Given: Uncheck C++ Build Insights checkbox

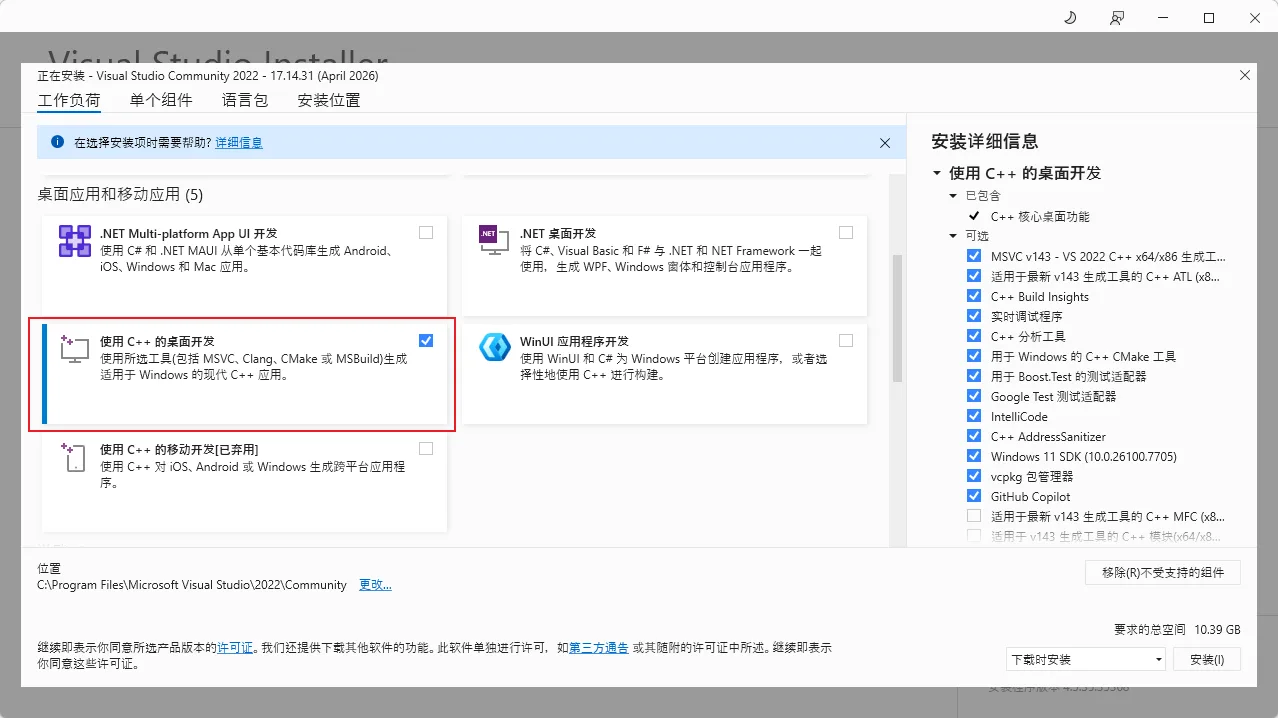Looking at the screenshot, I should point(974,296).
